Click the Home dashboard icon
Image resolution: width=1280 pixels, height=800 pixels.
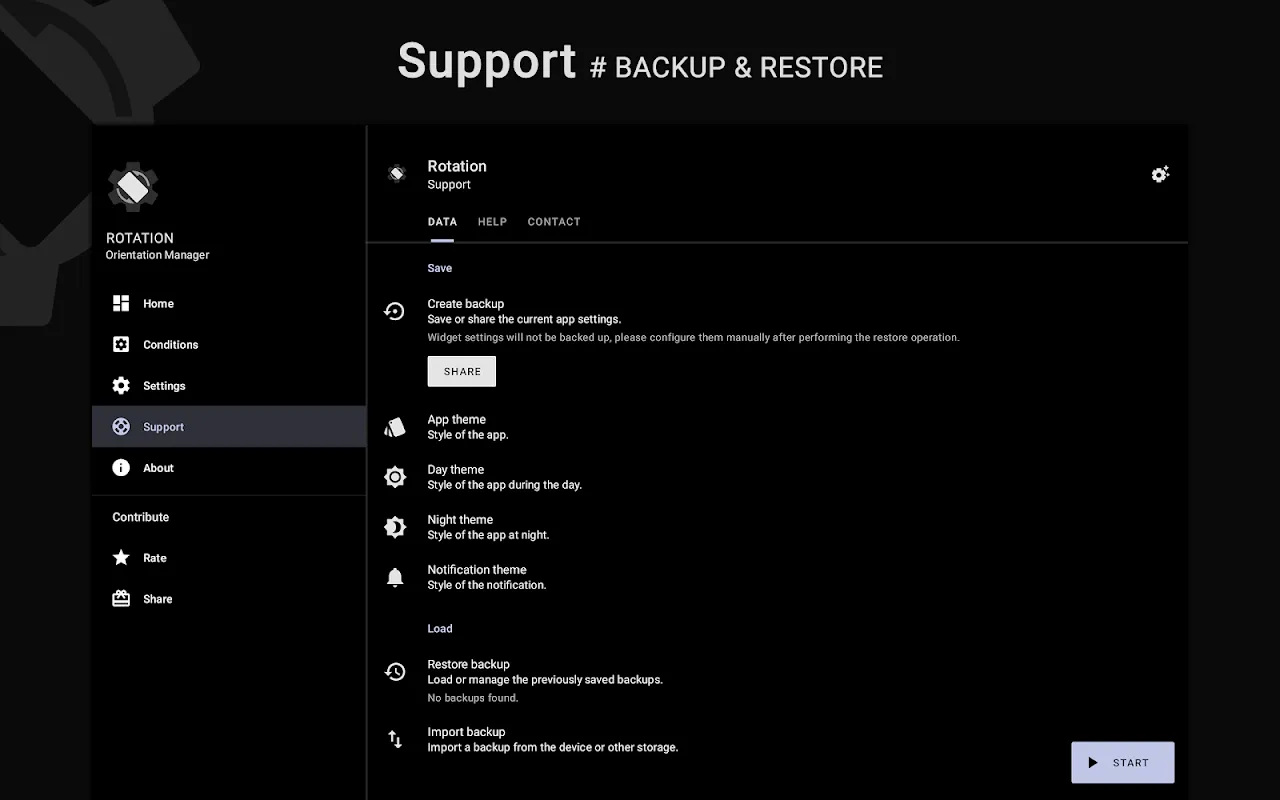pos(121,303)
